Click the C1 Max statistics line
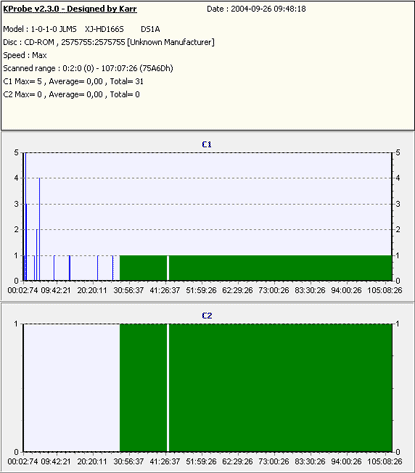Image resolution: width=415 pixels, height=473 pixels. point(73,81)
